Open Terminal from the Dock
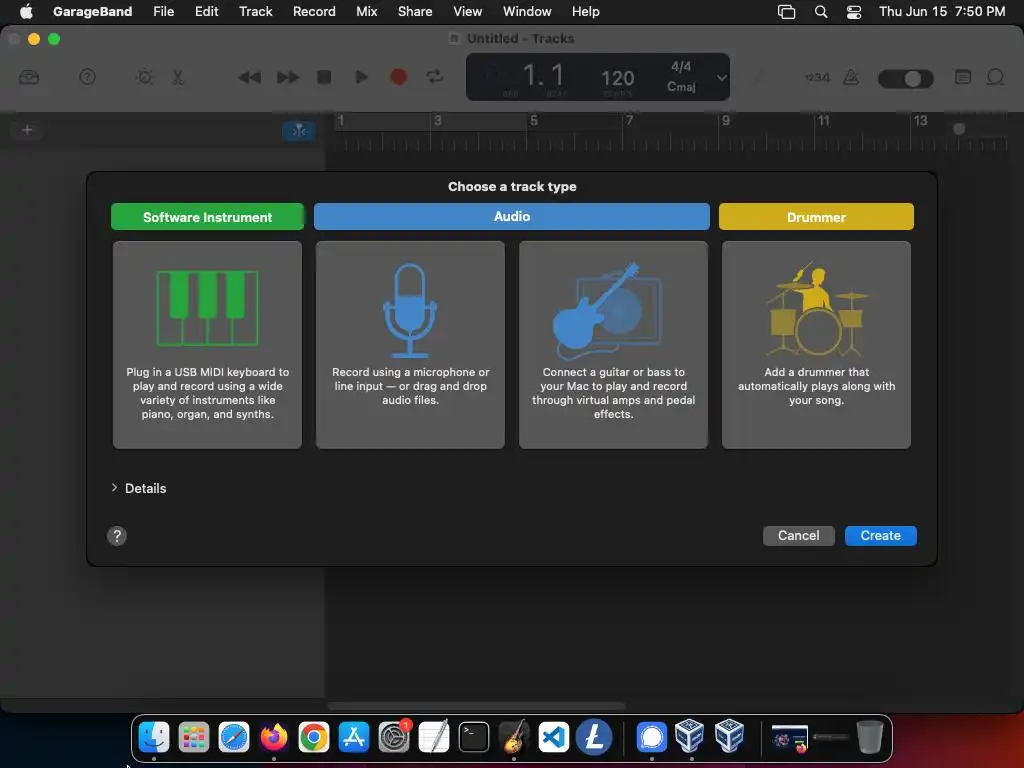The image size is (1024, 768). (x=473, y=737)
